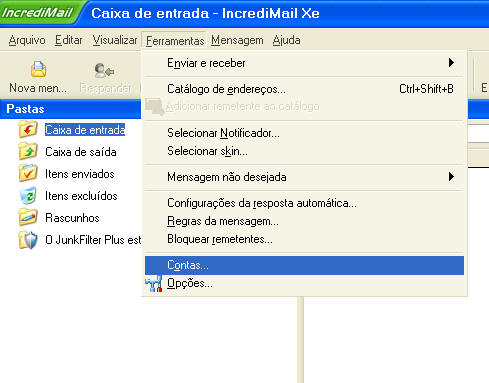Select O JunkFilter Plus folder label
Viewport: 489px width, 383px height.
(93, 240)
